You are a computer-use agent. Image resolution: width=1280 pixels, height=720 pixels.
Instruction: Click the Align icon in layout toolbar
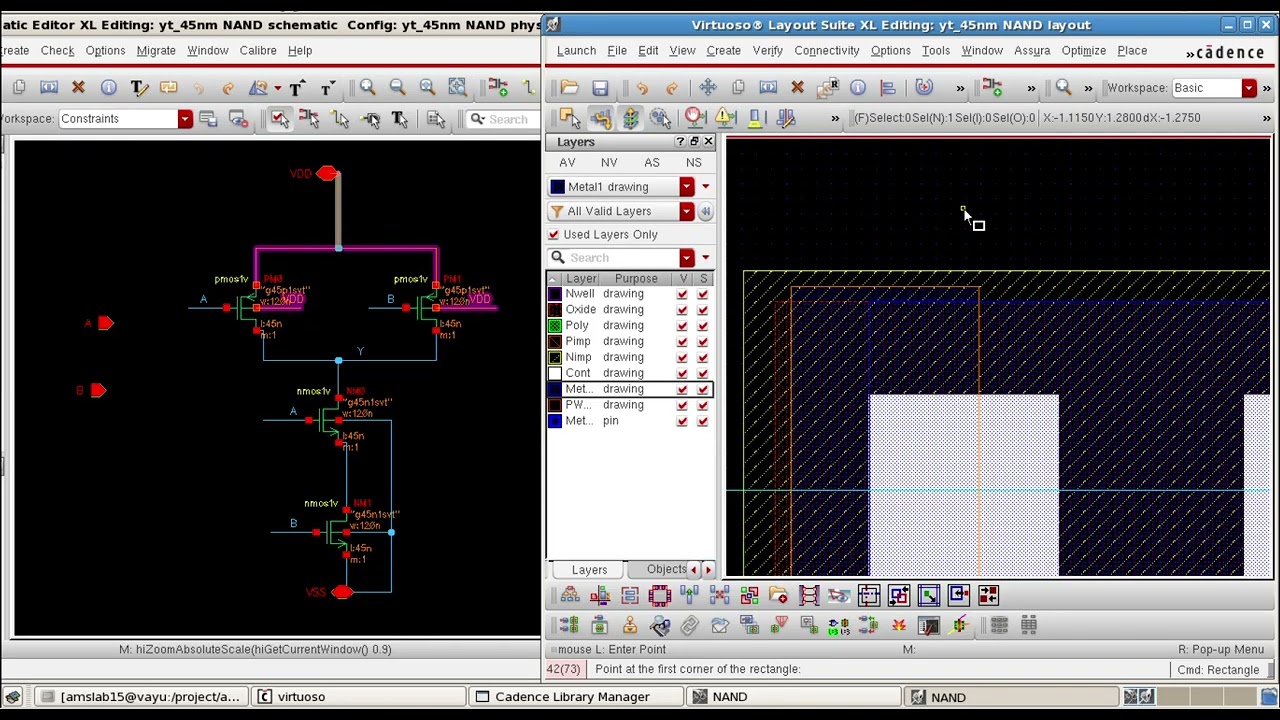coord(887,88)
